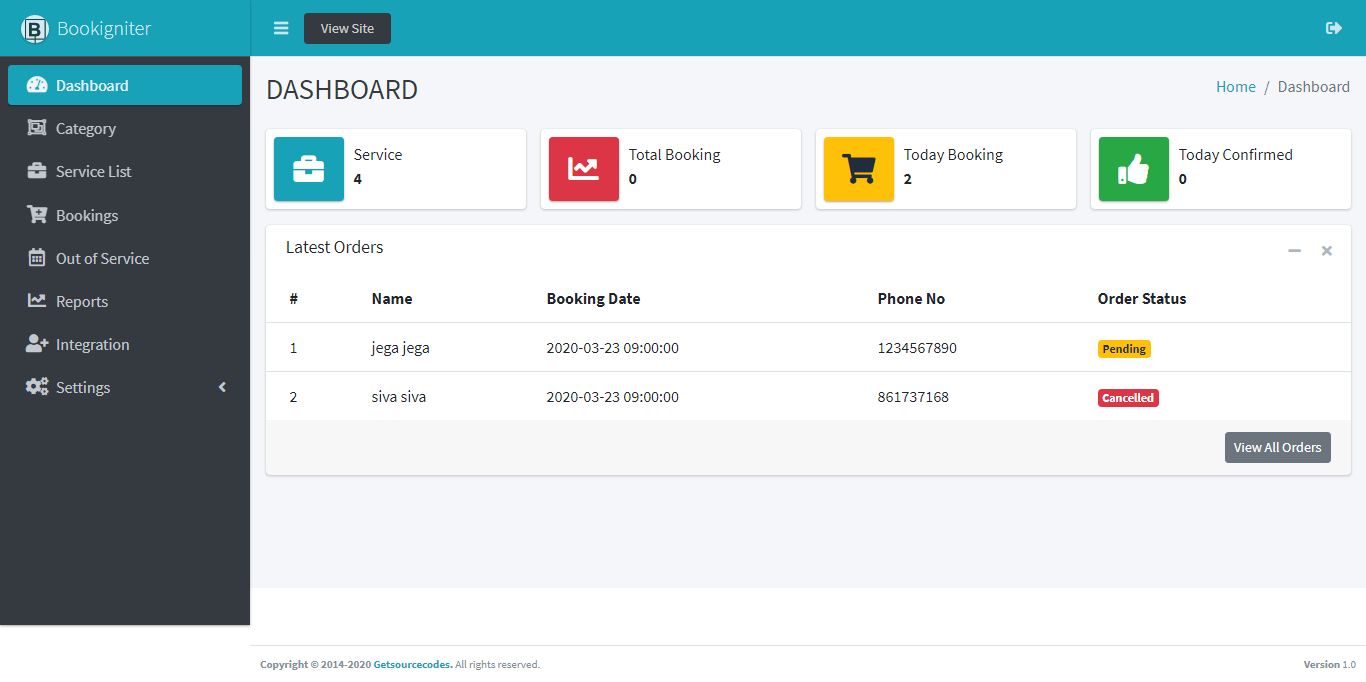The image size is (1366, 682).
Task: Open the Category section via its icon
Action: tap(34, 128)
